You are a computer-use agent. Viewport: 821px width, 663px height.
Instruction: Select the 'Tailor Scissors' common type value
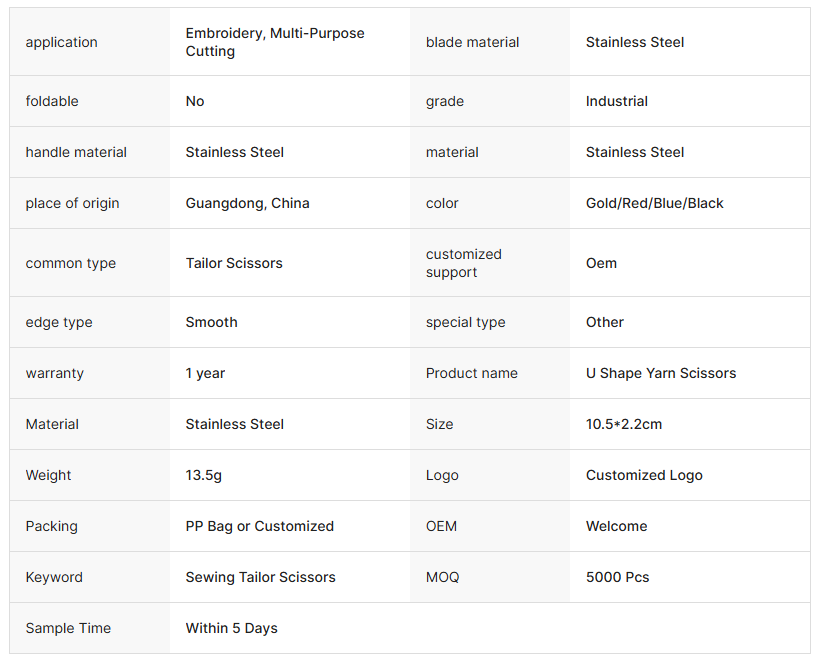coord(234,263)
